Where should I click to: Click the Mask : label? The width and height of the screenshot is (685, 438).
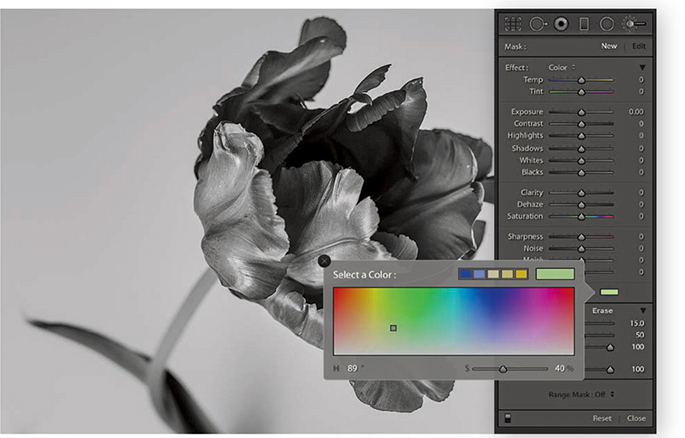click(515, 46)
